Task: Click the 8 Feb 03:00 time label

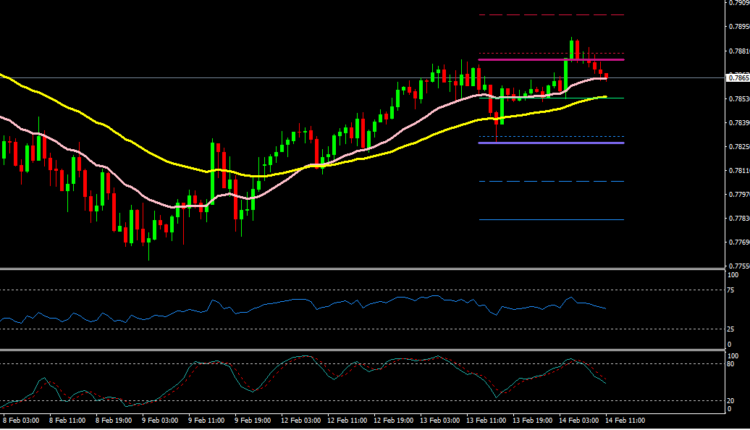Action: coord(21,422)
